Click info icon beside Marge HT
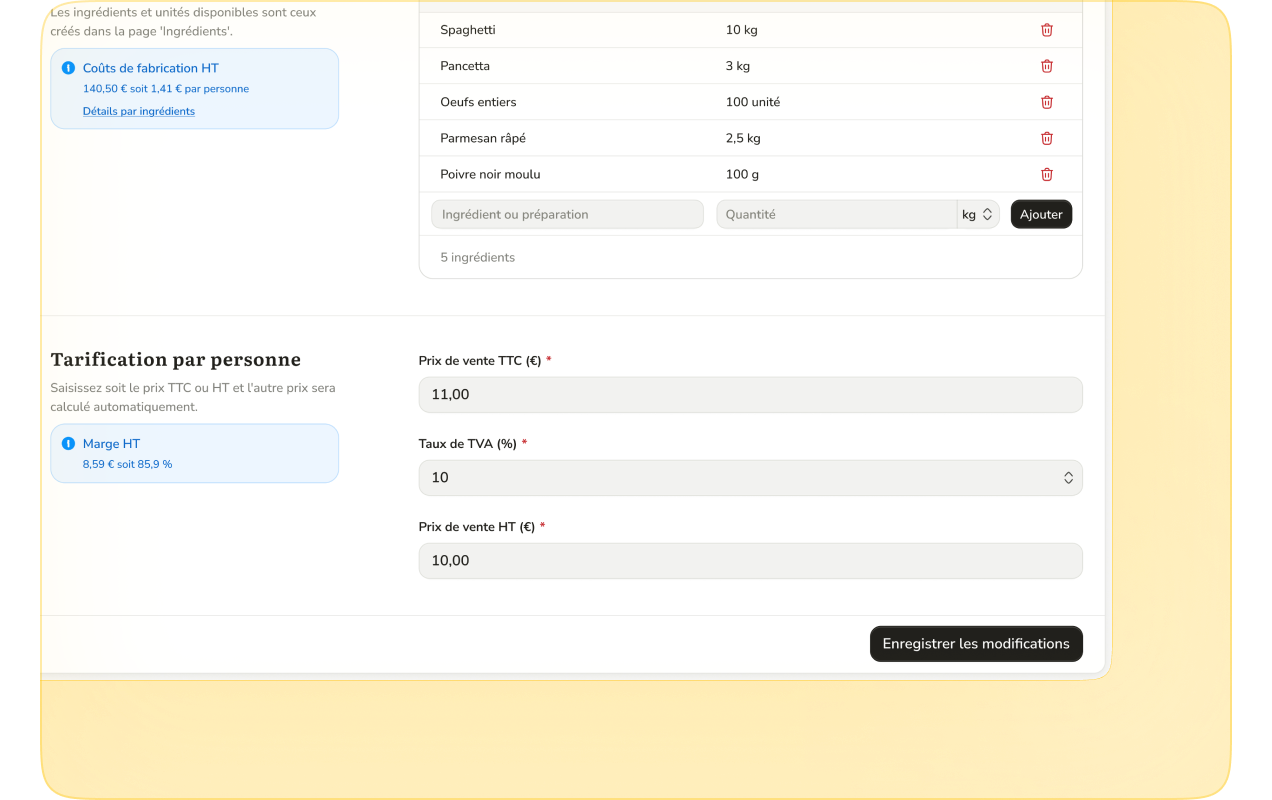 (x=68, y=444)
